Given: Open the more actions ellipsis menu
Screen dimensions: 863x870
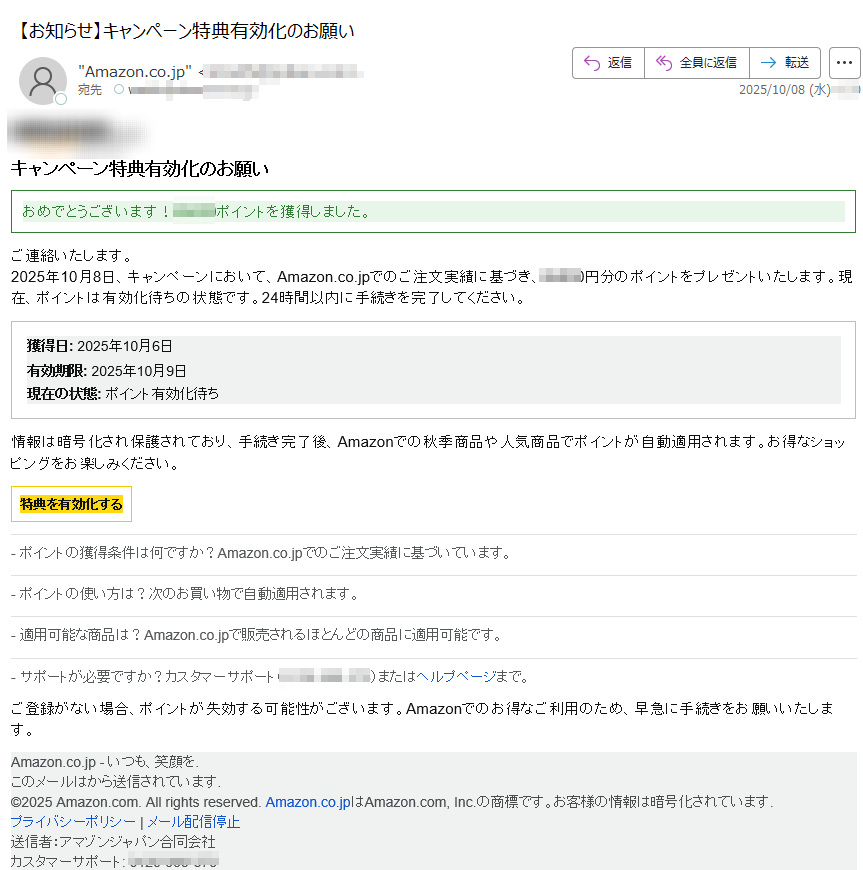Looking at the screenshot, I should (845, 62).
